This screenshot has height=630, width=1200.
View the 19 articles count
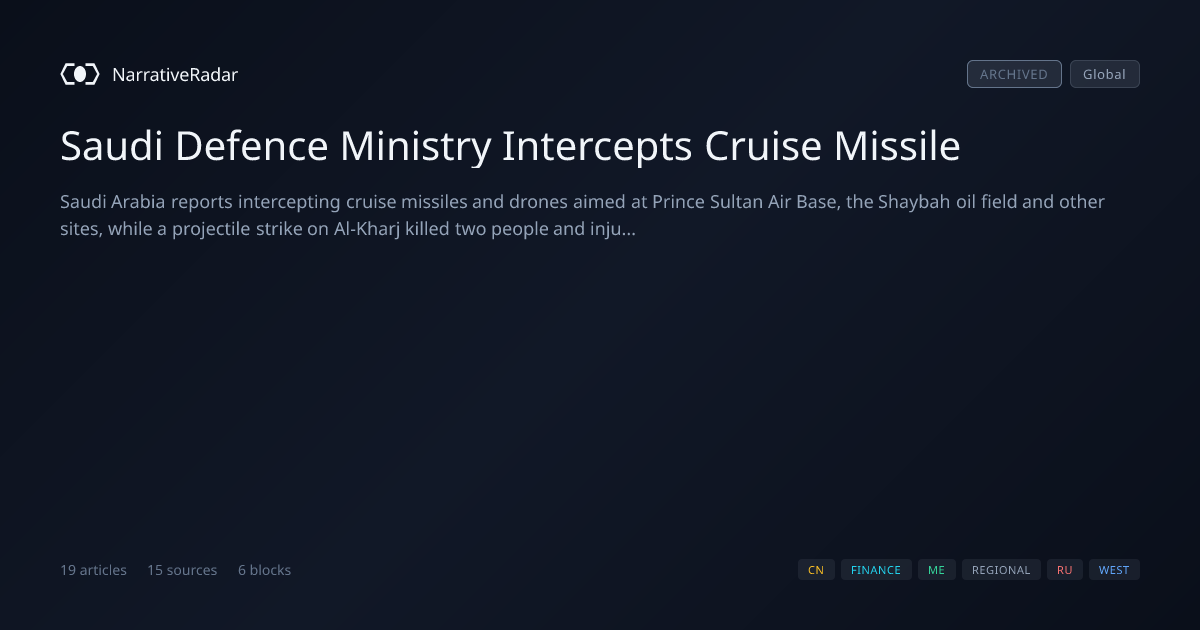click(x=93, y=570)
